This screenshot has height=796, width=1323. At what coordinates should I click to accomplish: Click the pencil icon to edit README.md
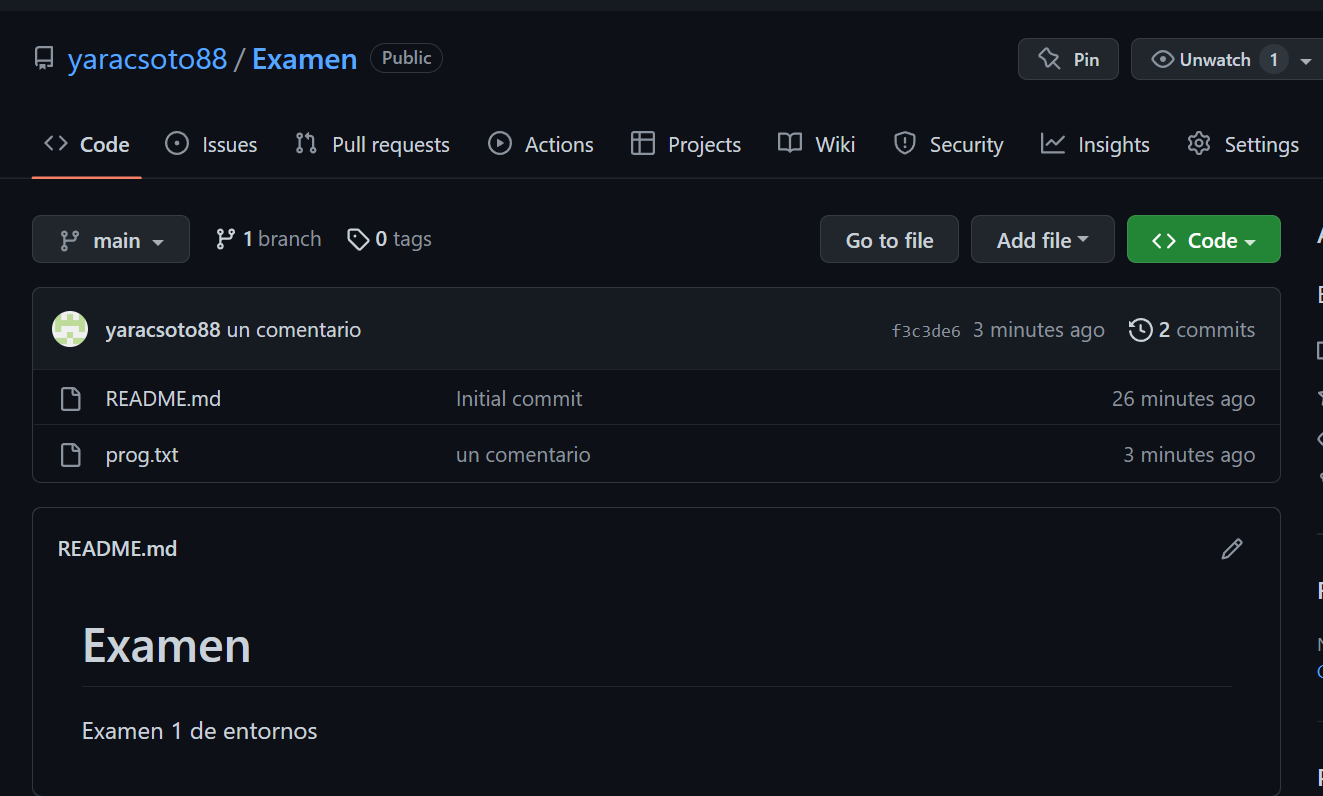[1231, 548]
